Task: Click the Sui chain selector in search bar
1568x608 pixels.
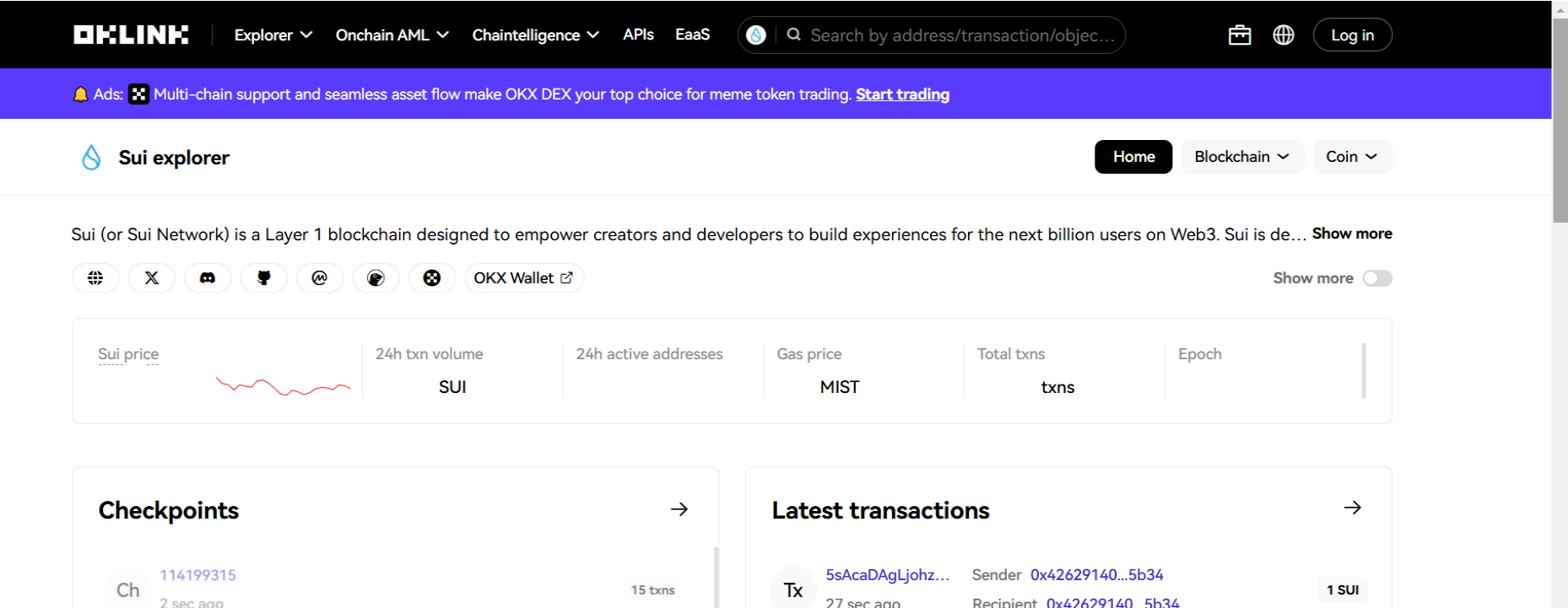Action: coord(756,35)
